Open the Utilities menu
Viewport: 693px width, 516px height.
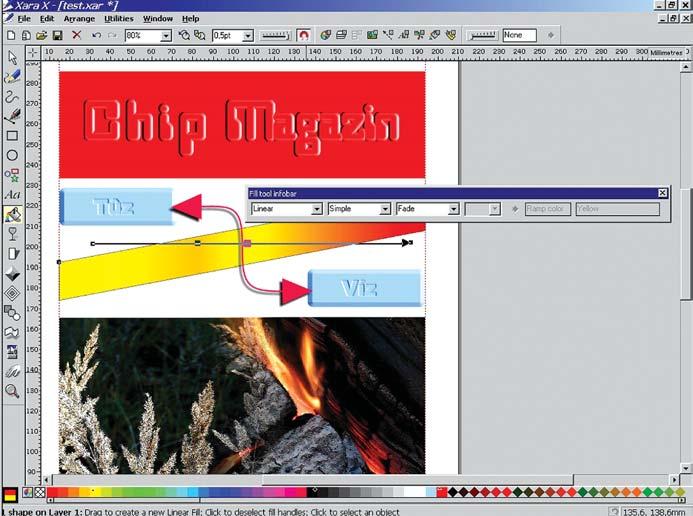point(118,19)
